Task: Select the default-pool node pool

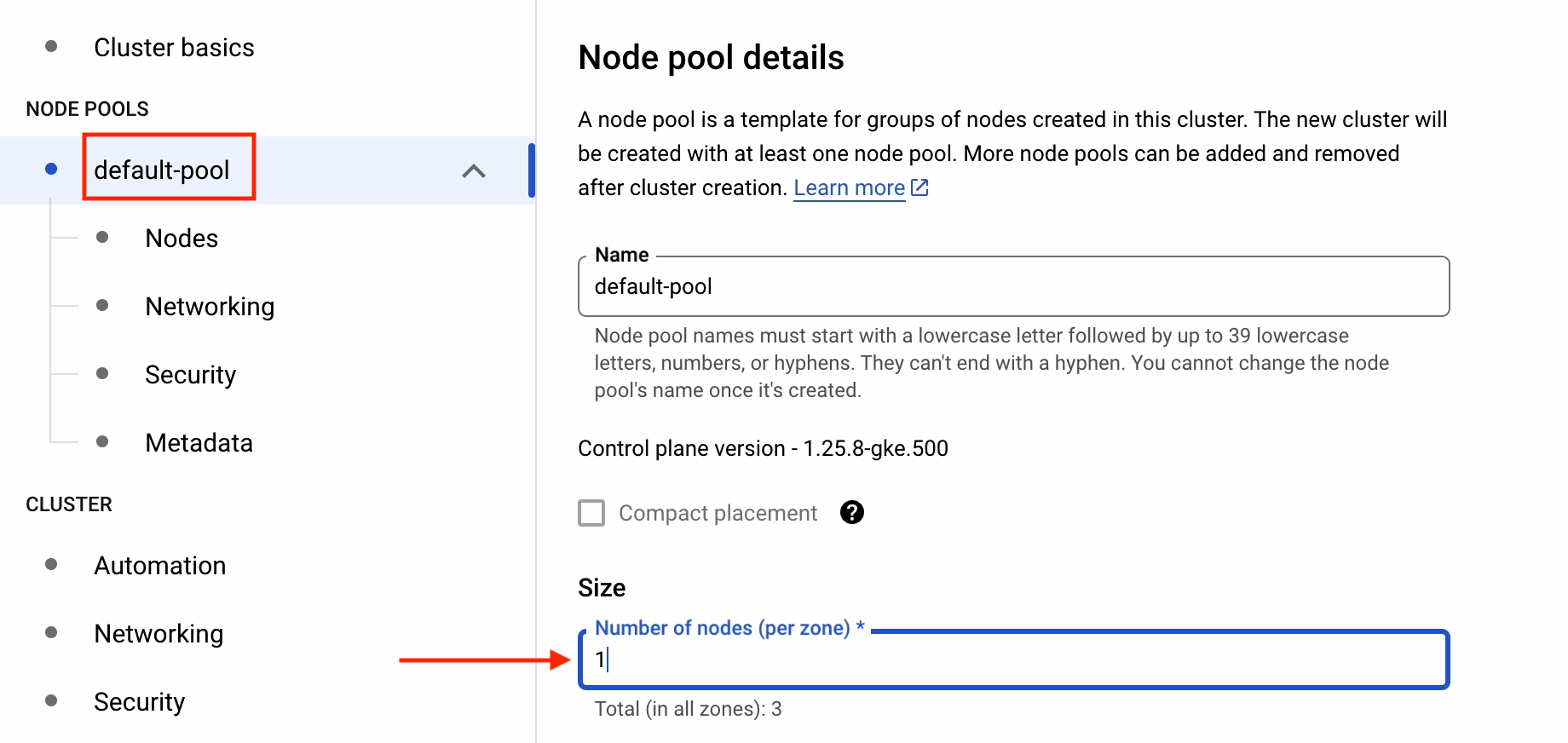Action: (162, 170)
